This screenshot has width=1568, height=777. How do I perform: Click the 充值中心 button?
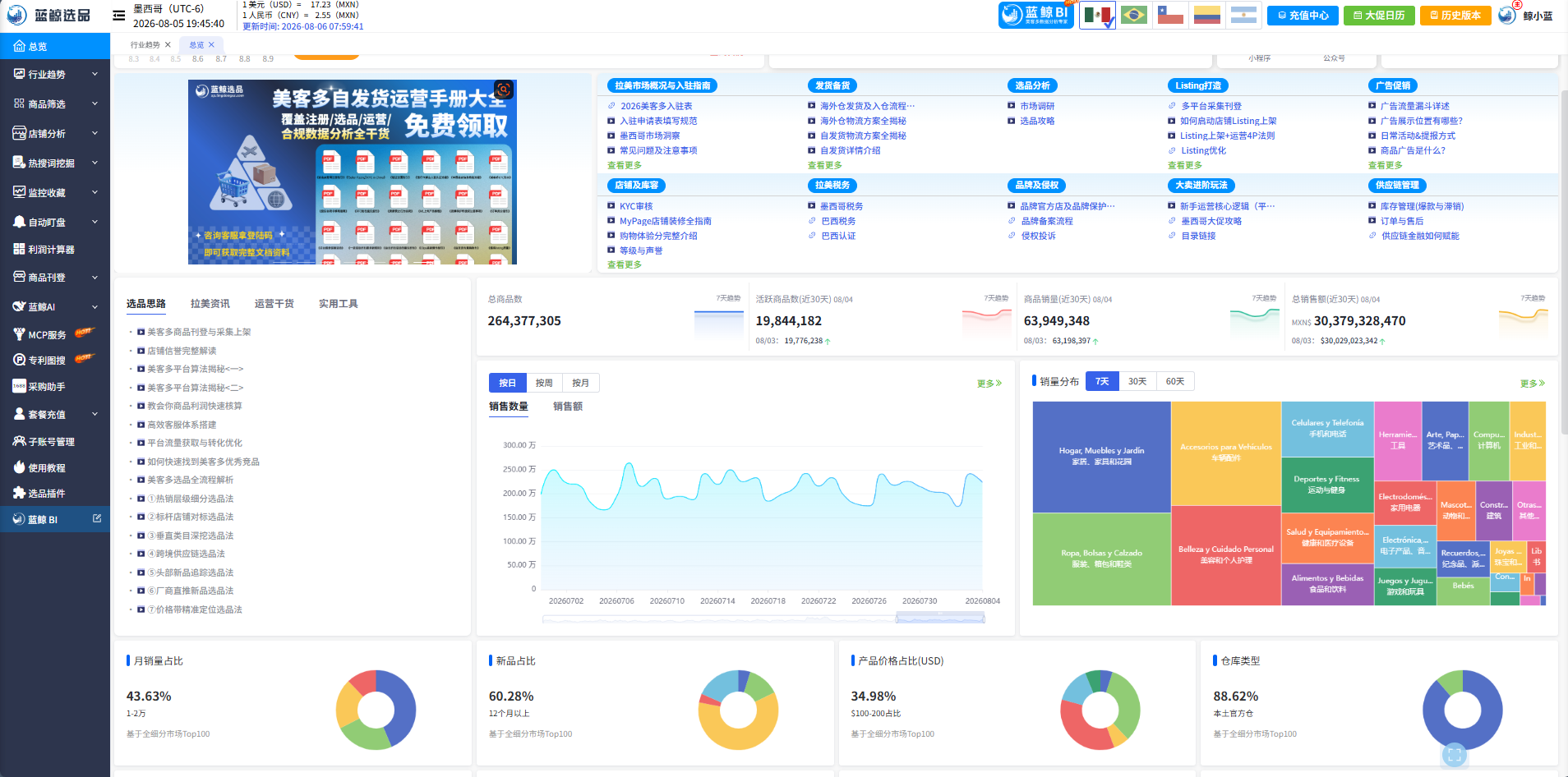tap(1303, 15)
